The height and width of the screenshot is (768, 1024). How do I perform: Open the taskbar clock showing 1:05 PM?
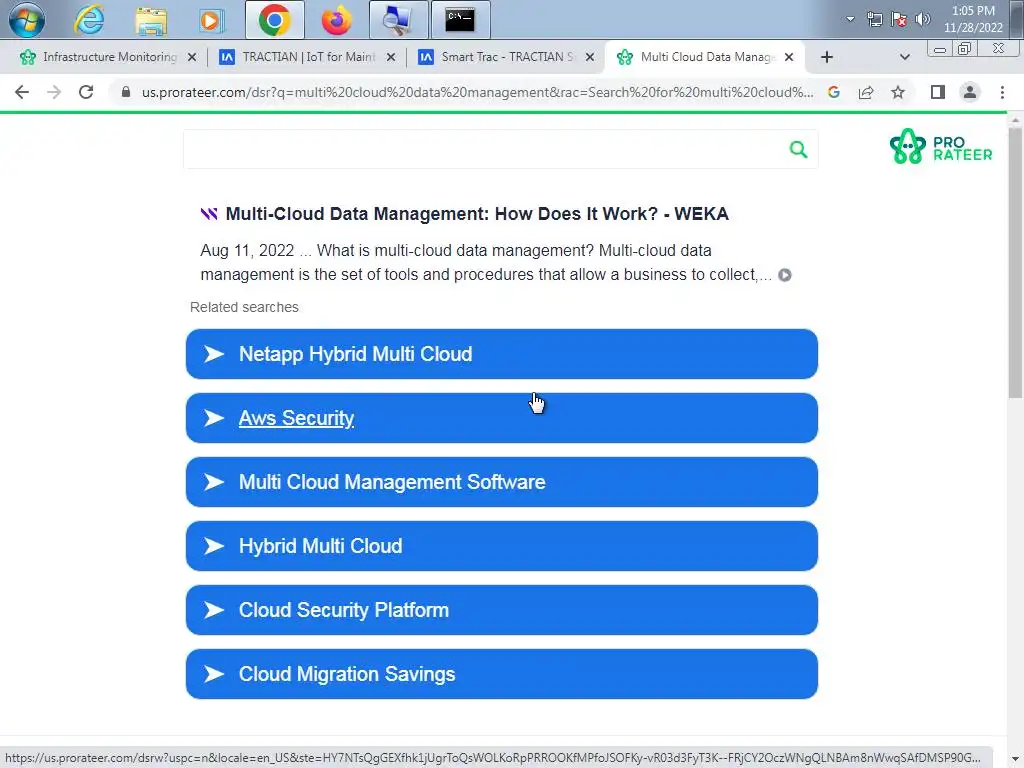[x=973, y=19]
